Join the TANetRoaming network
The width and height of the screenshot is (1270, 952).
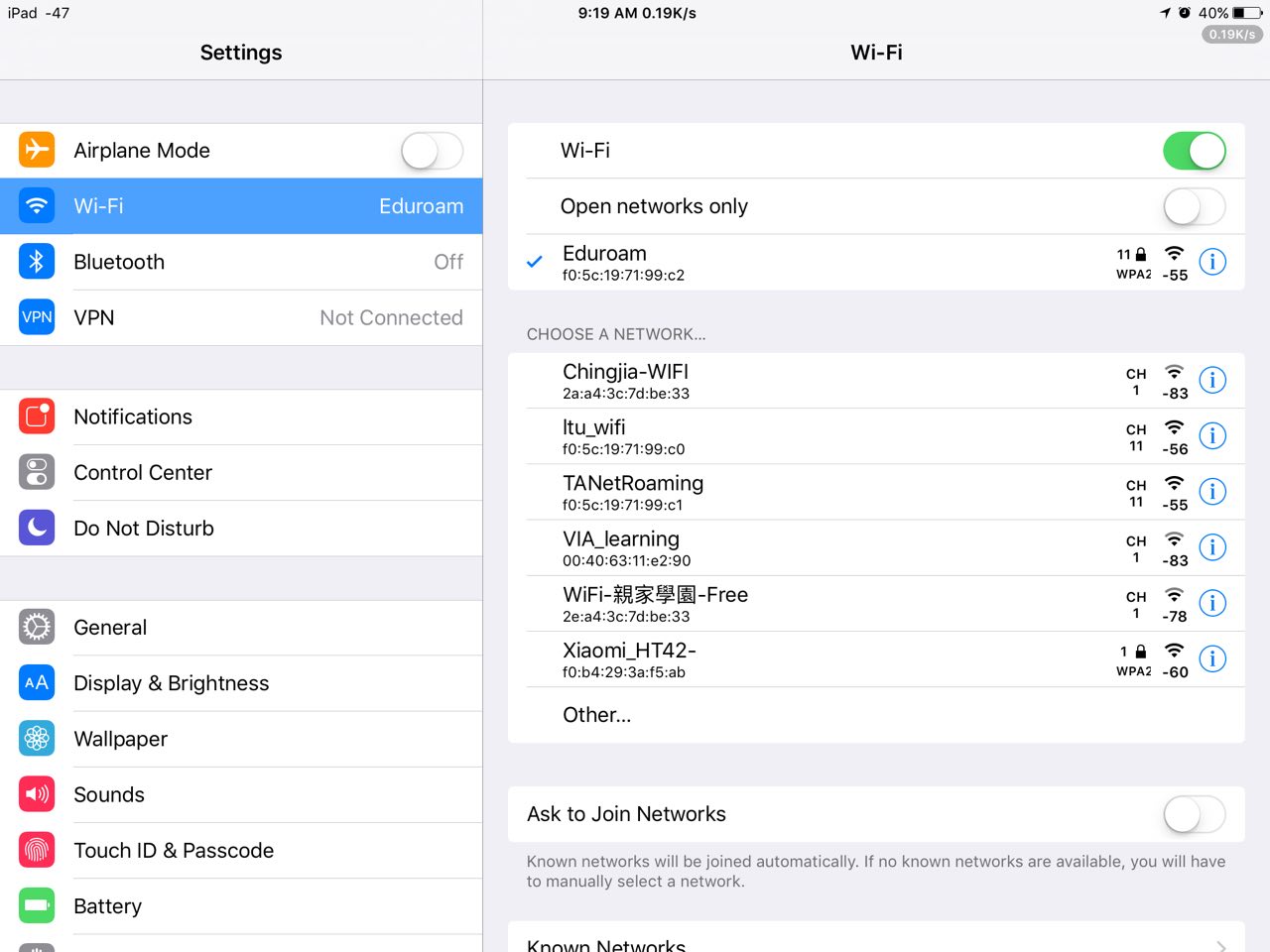click(x=876, y=492)
